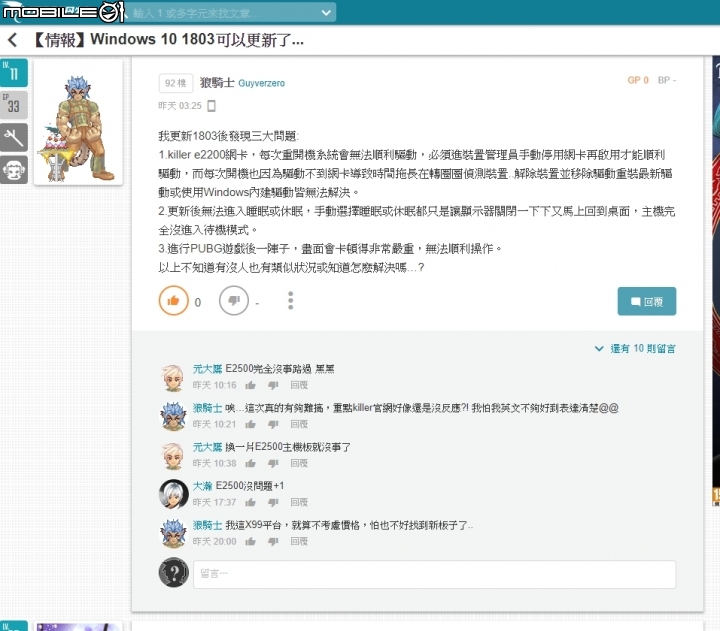This screenshot has height=631, width=720.
Task: Click the mobile device icon next to 昨天 03:25
Action: (211, 106)
